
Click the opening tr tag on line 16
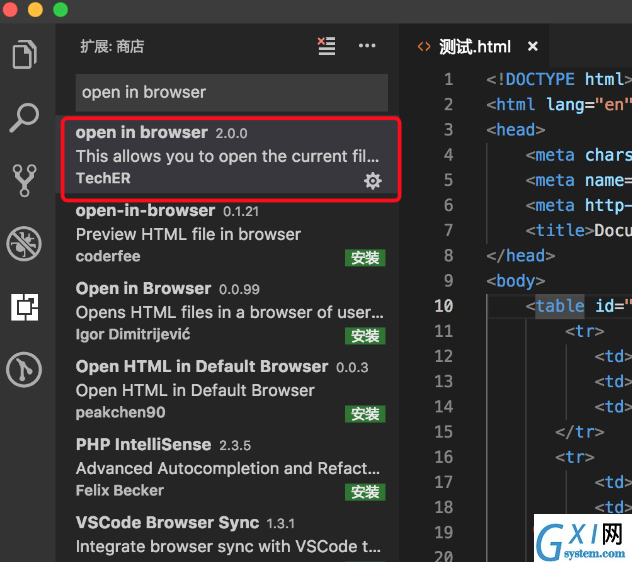[575, 457]
